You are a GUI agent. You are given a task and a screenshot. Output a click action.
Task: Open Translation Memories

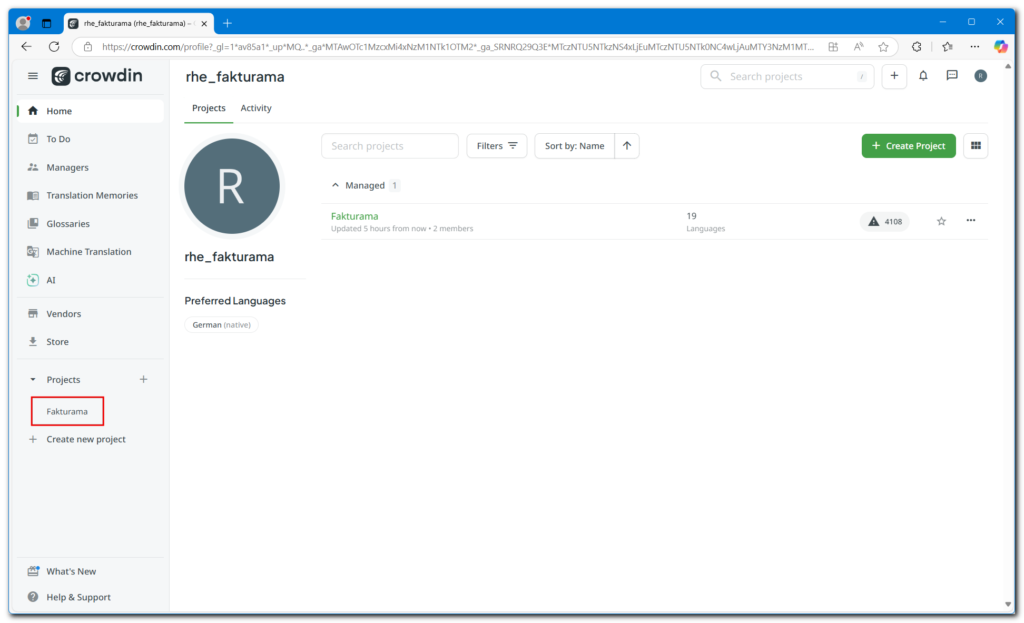pyautogui.click(x=90, y=195)
